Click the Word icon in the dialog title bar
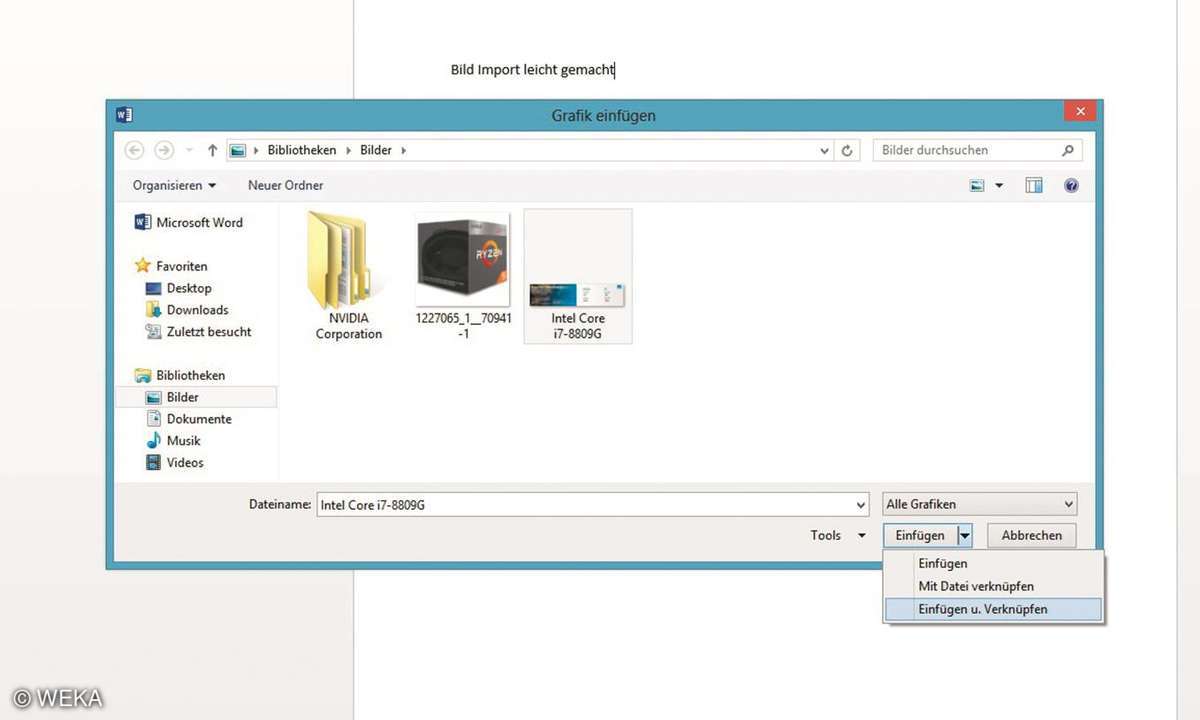 click(125, 115)
